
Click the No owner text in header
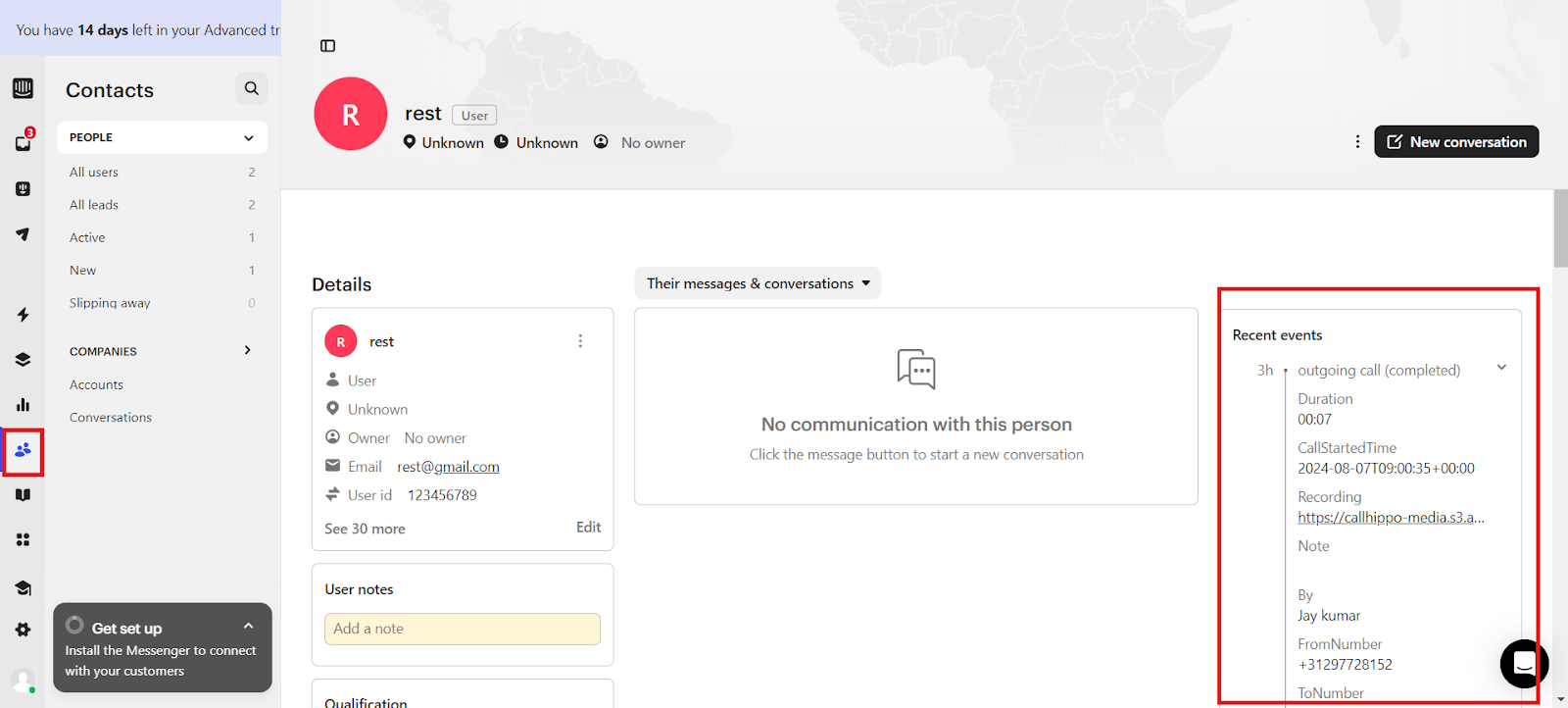[653, 143]
